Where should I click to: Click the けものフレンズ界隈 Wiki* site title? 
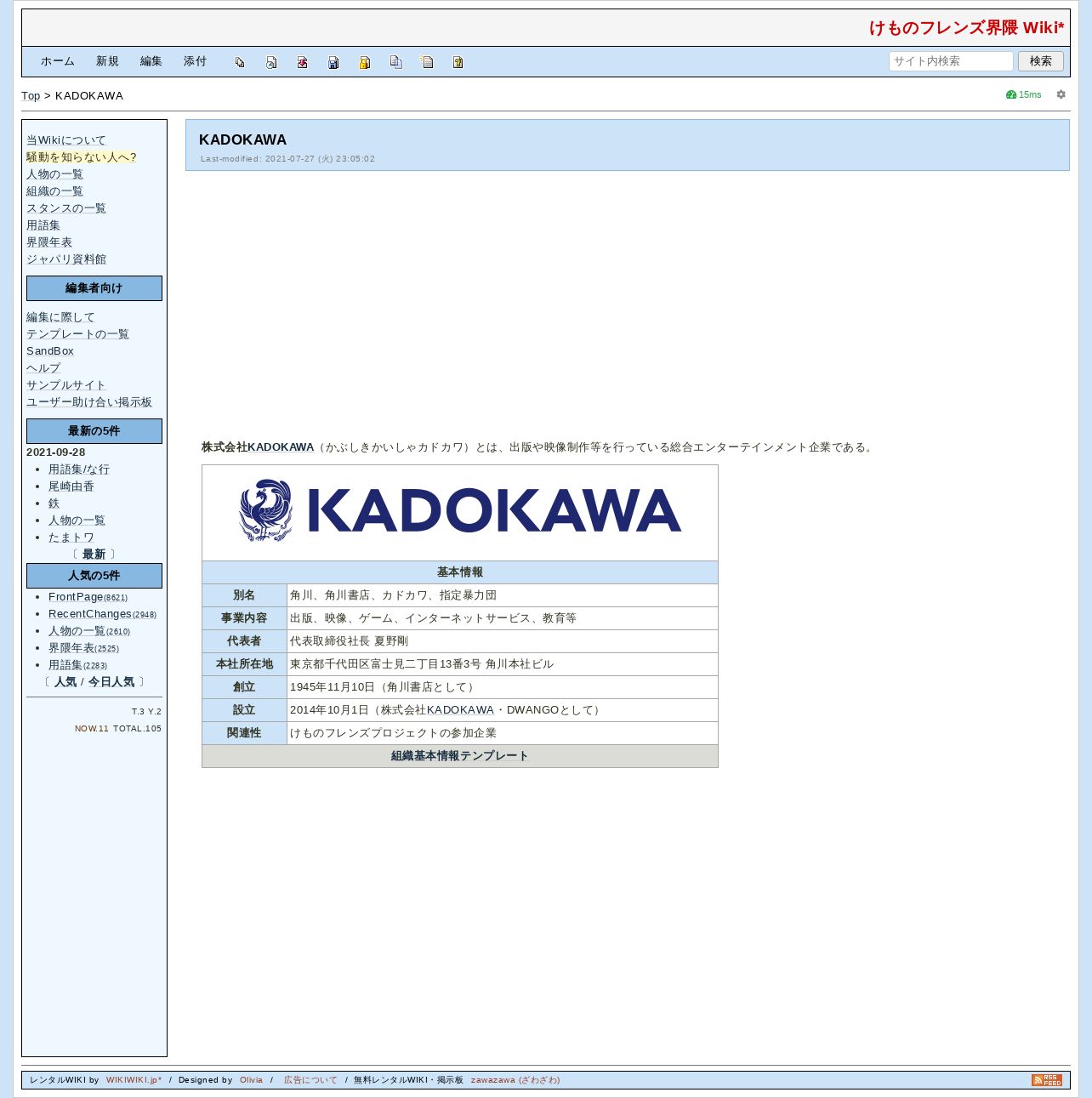tap(967, 28)
